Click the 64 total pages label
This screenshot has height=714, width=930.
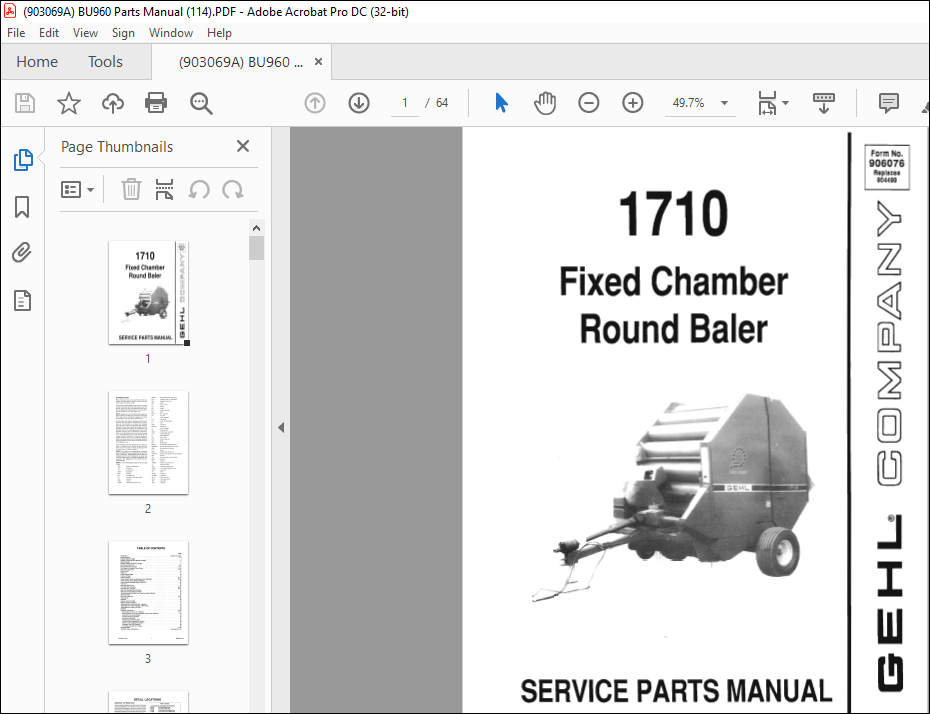pyautogui.click(x=442, y=103)
